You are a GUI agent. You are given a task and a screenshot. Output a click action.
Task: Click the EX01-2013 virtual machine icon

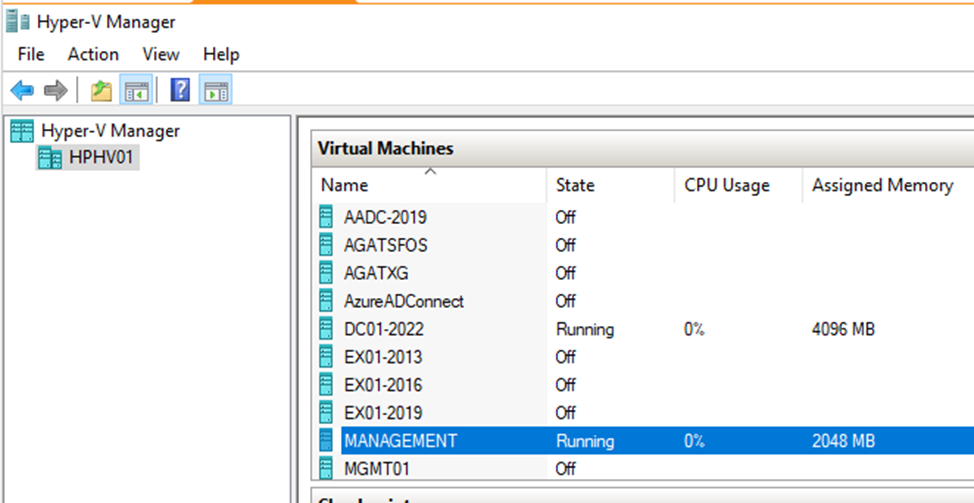[x=326, y=357]
